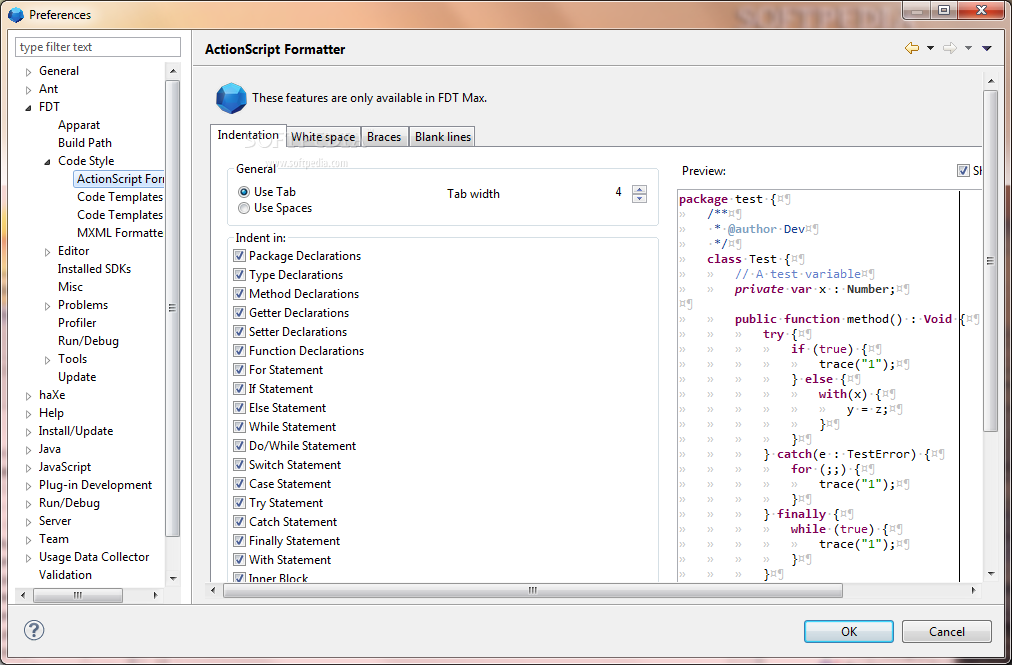Select the Use Tab radio button
This screenshot has width=1012, height=665.
pyautogui.click(x=244, y=192)
